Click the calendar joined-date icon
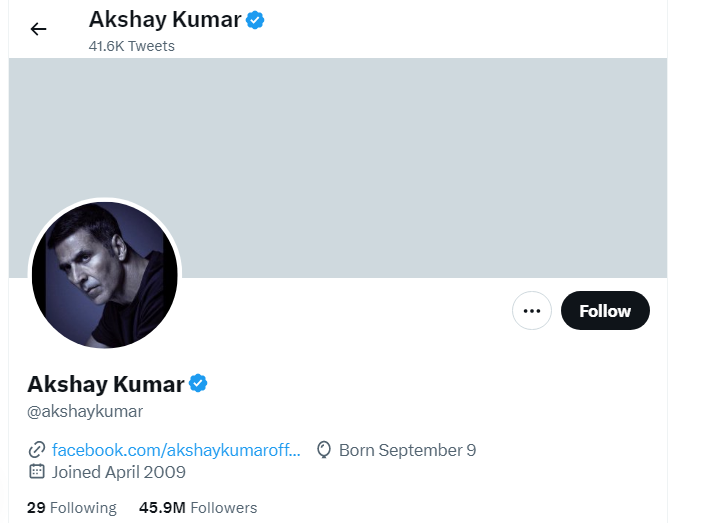724x523 pixels. click(x=37, y=472)
